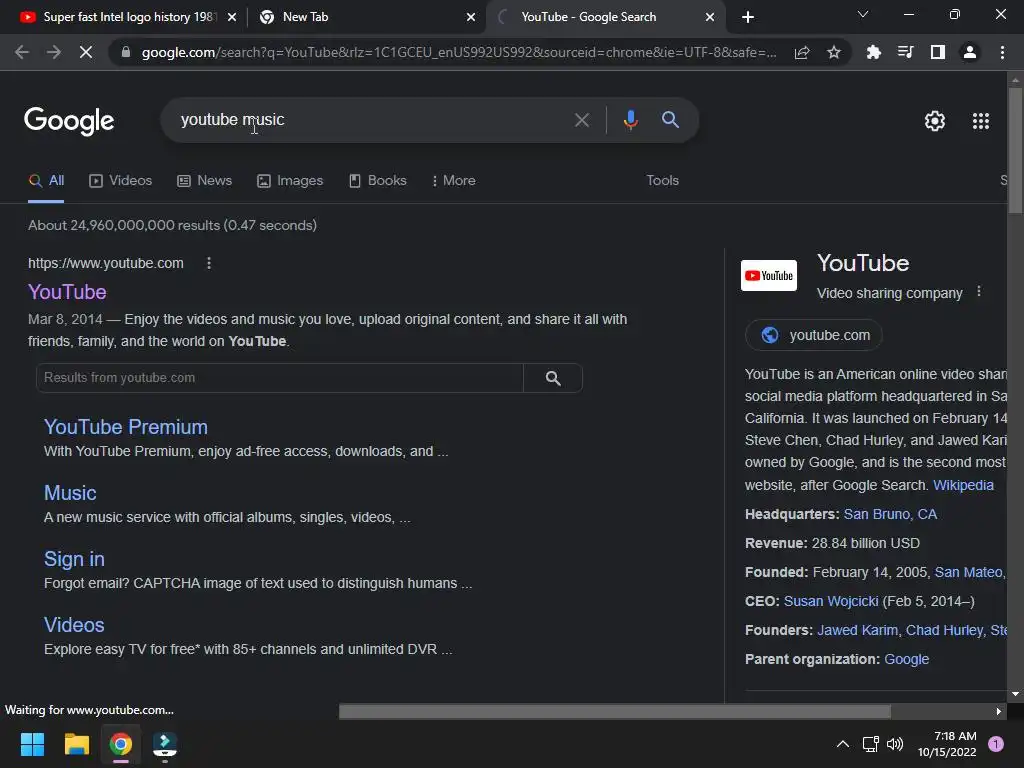Click the YouTube logo thumbnail in knowledge panel
Screen dimensions: 1024x768
(x=769, y=276)
